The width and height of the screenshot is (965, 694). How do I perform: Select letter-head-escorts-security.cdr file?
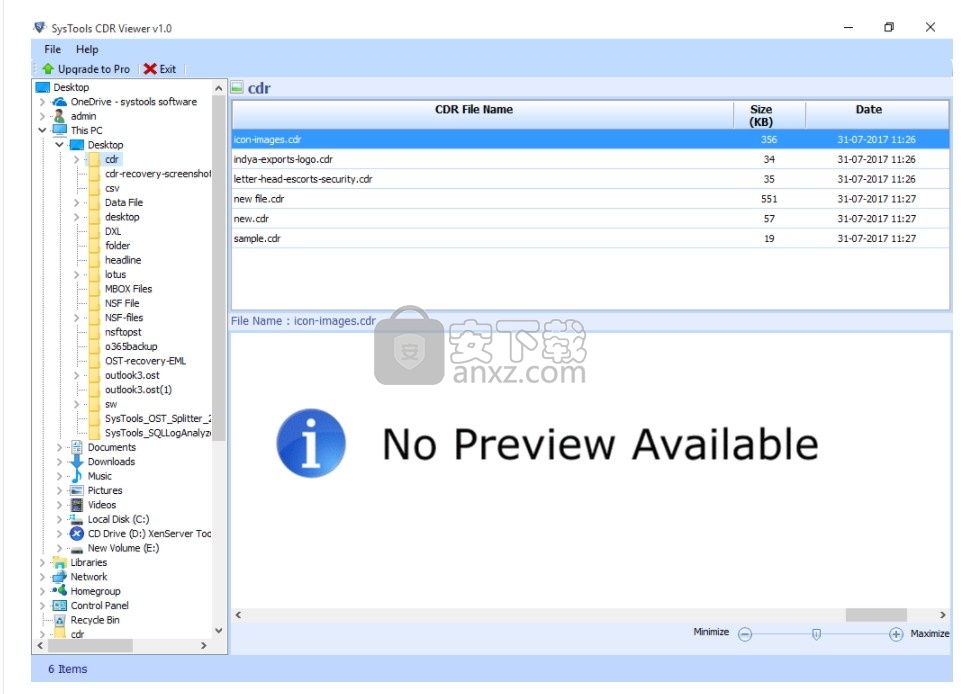[x=590, y=179]
